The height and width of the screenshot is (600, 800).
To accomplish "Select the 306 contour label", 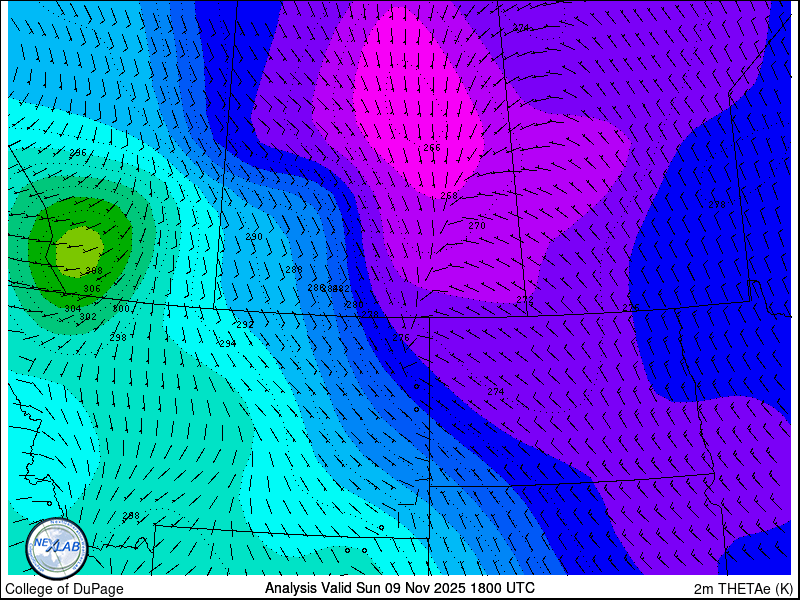I will [x=92, y=289].
